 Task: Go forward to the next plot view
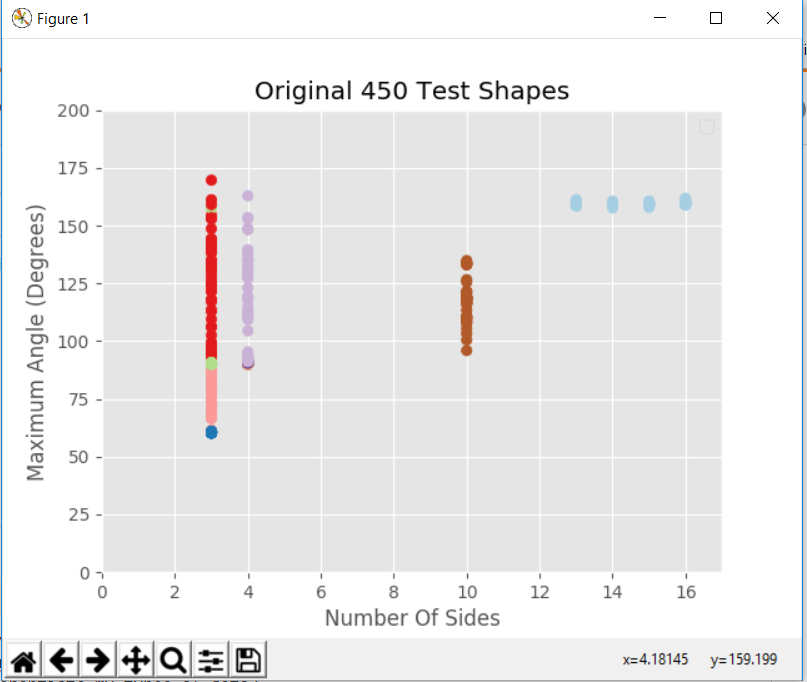click(x=98, y=660)
